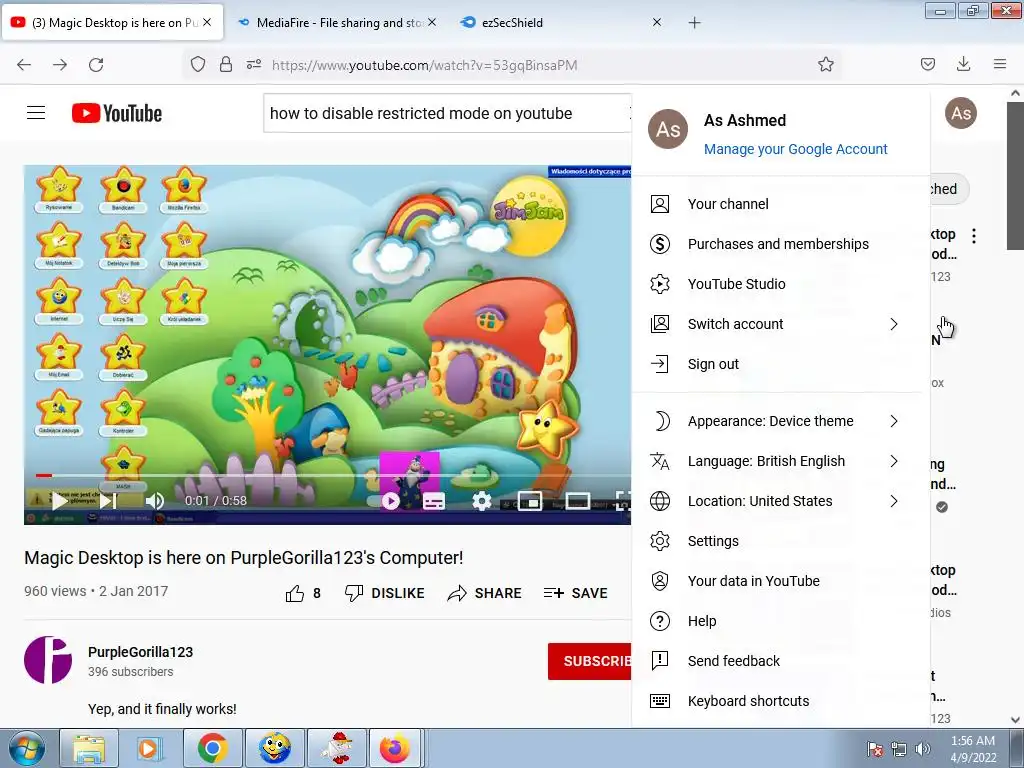Share the video
This screenshot has width=1024, height=768.
coord(485,593)
